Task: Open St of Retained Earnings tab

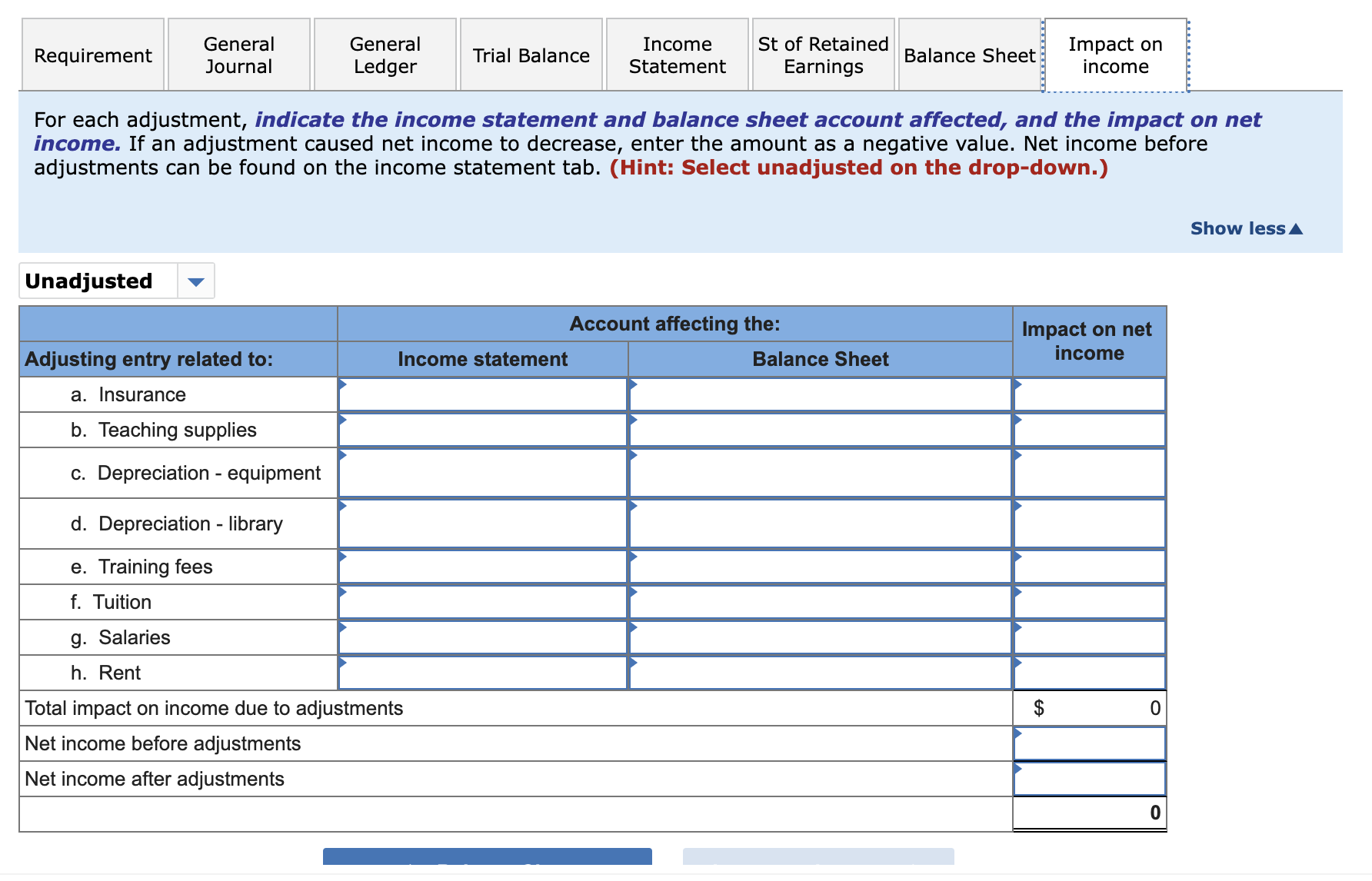Action: (824, 55)
